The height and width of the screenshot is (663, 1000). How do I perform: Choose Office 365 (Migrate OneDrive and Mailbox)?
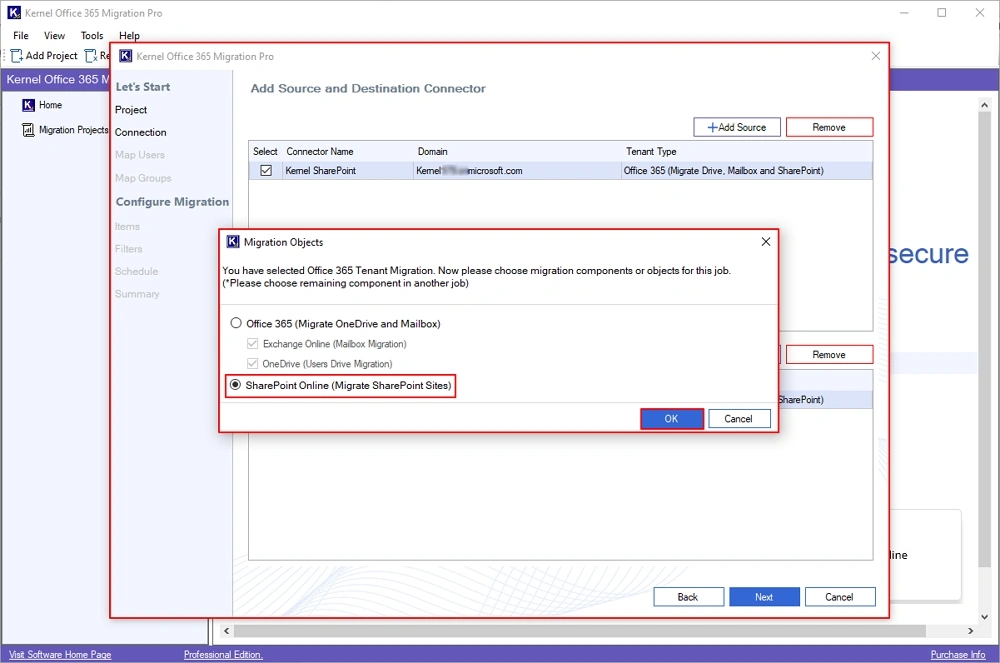(235, 323)
